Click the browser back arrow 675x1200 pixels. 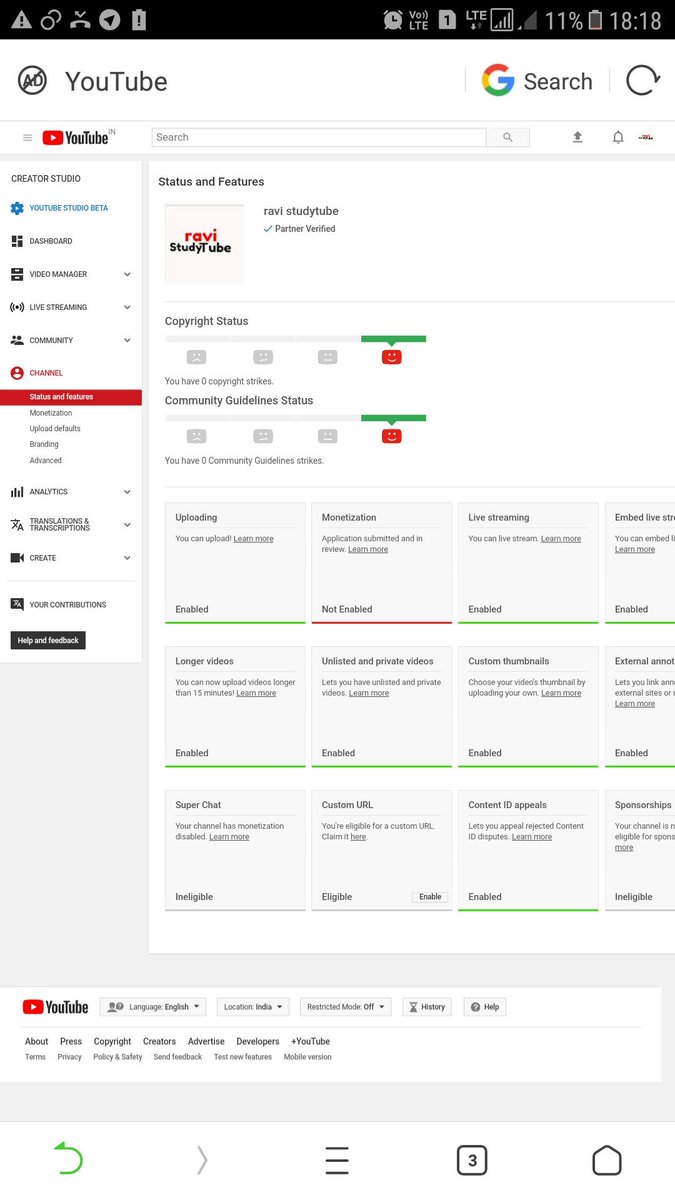tap(67, 1158)
